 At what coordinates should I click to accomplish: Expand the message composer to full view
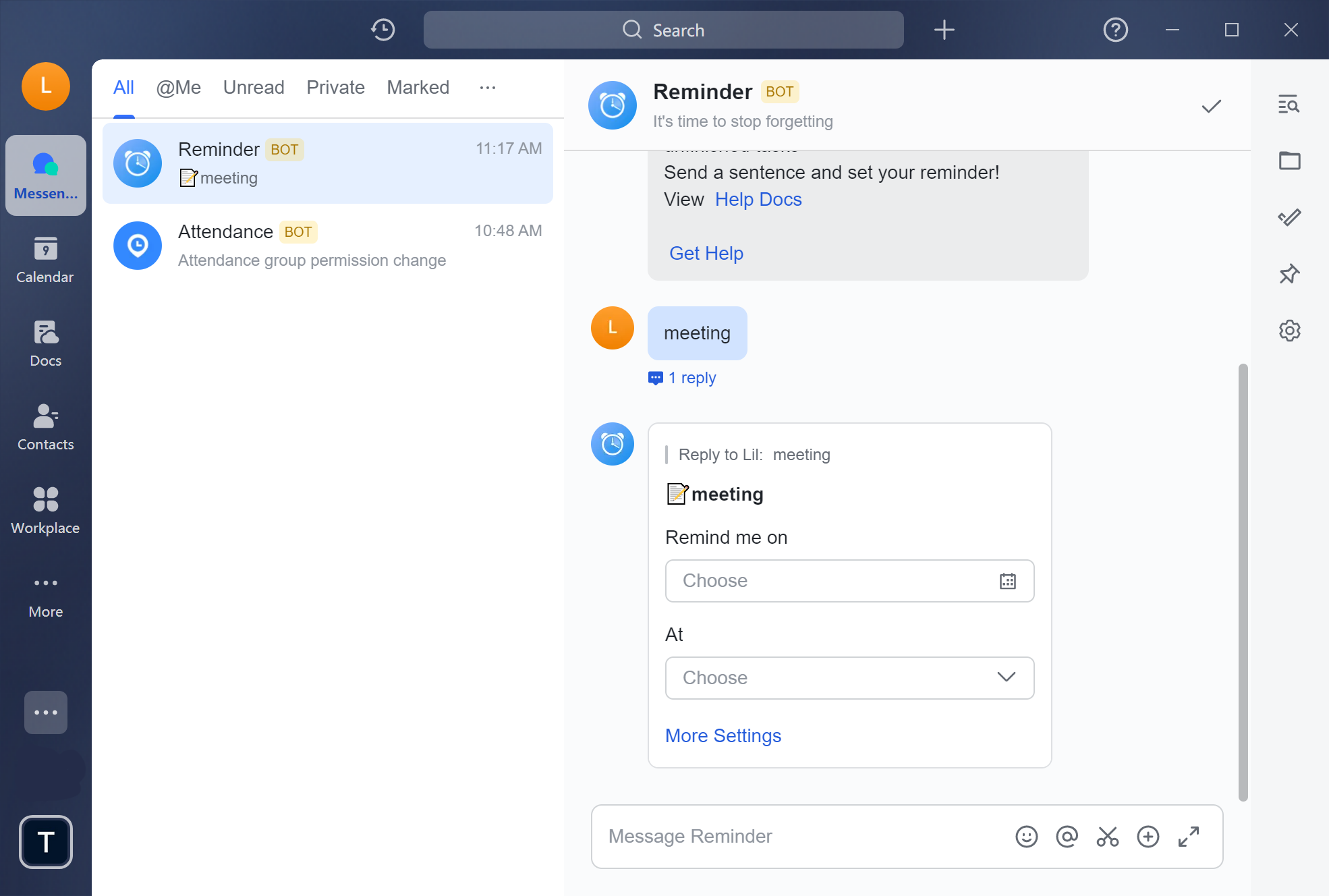coord(1188,837)
